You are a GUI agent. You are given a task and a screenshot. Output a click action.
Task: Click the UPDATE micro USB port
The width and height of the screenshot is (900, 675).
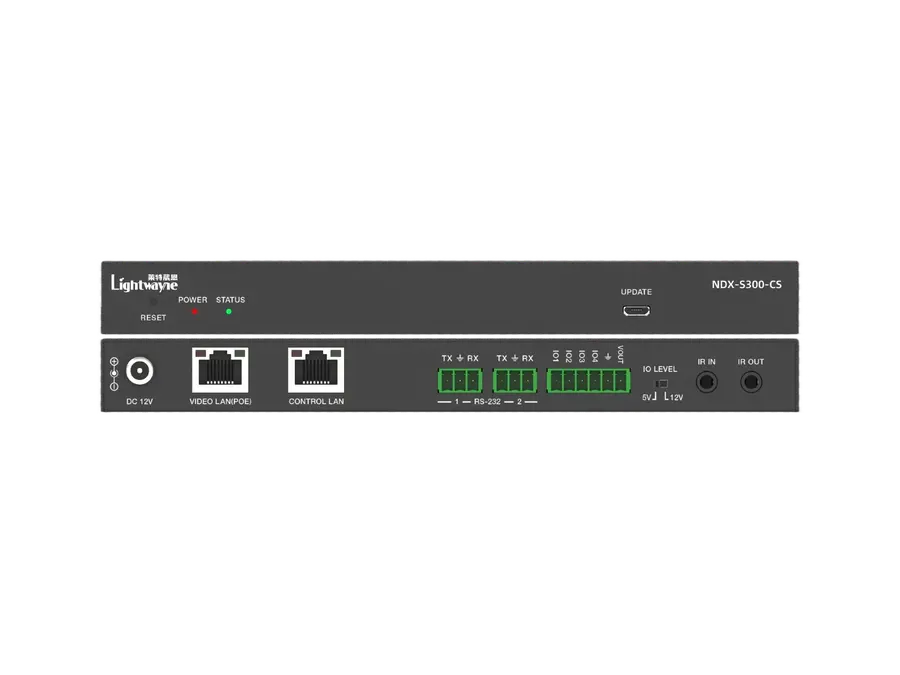[637, 311]
